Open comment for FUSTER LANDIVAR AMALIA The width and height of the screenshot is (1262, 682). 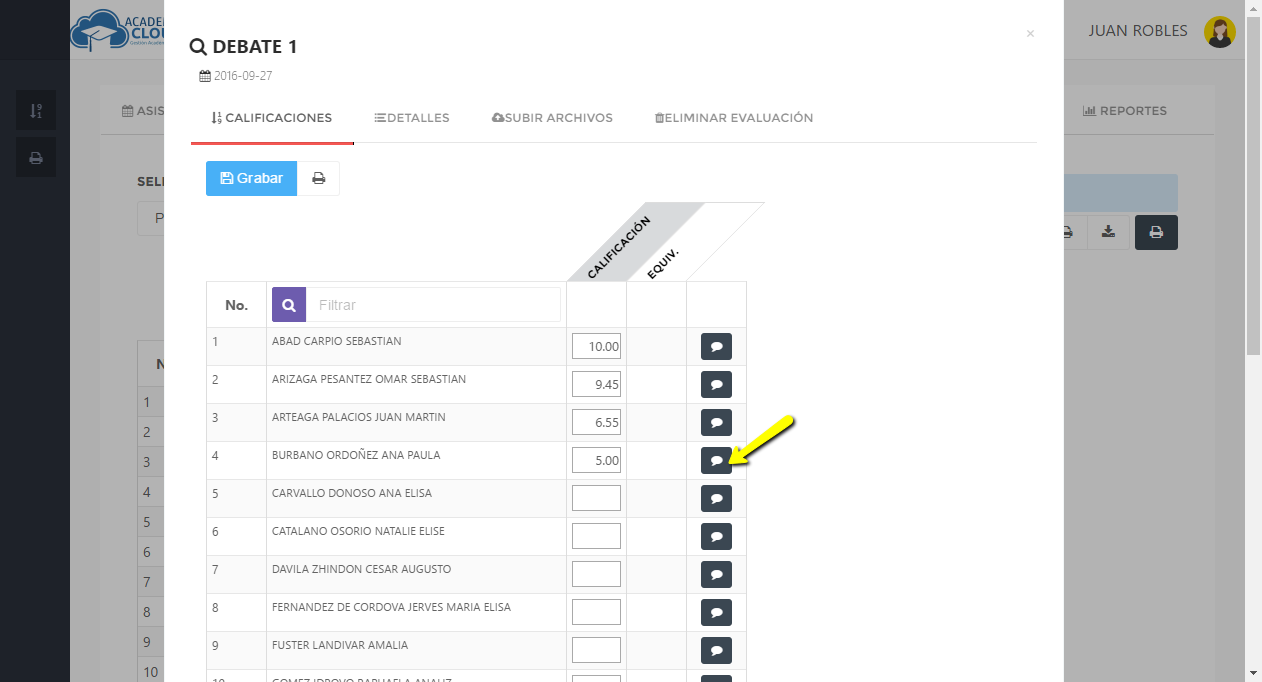pyautogui.click(x=716, y=651)
